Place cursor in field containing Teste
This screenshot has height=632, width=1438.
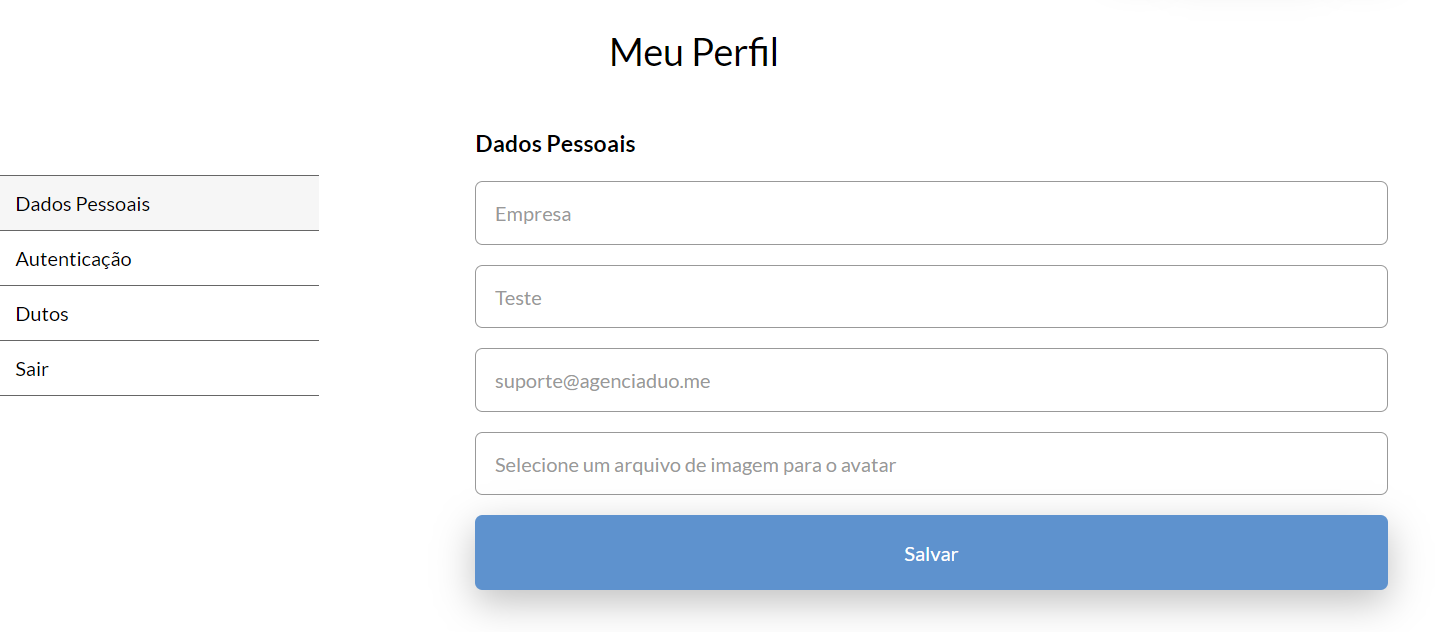(x=930, y=297)
